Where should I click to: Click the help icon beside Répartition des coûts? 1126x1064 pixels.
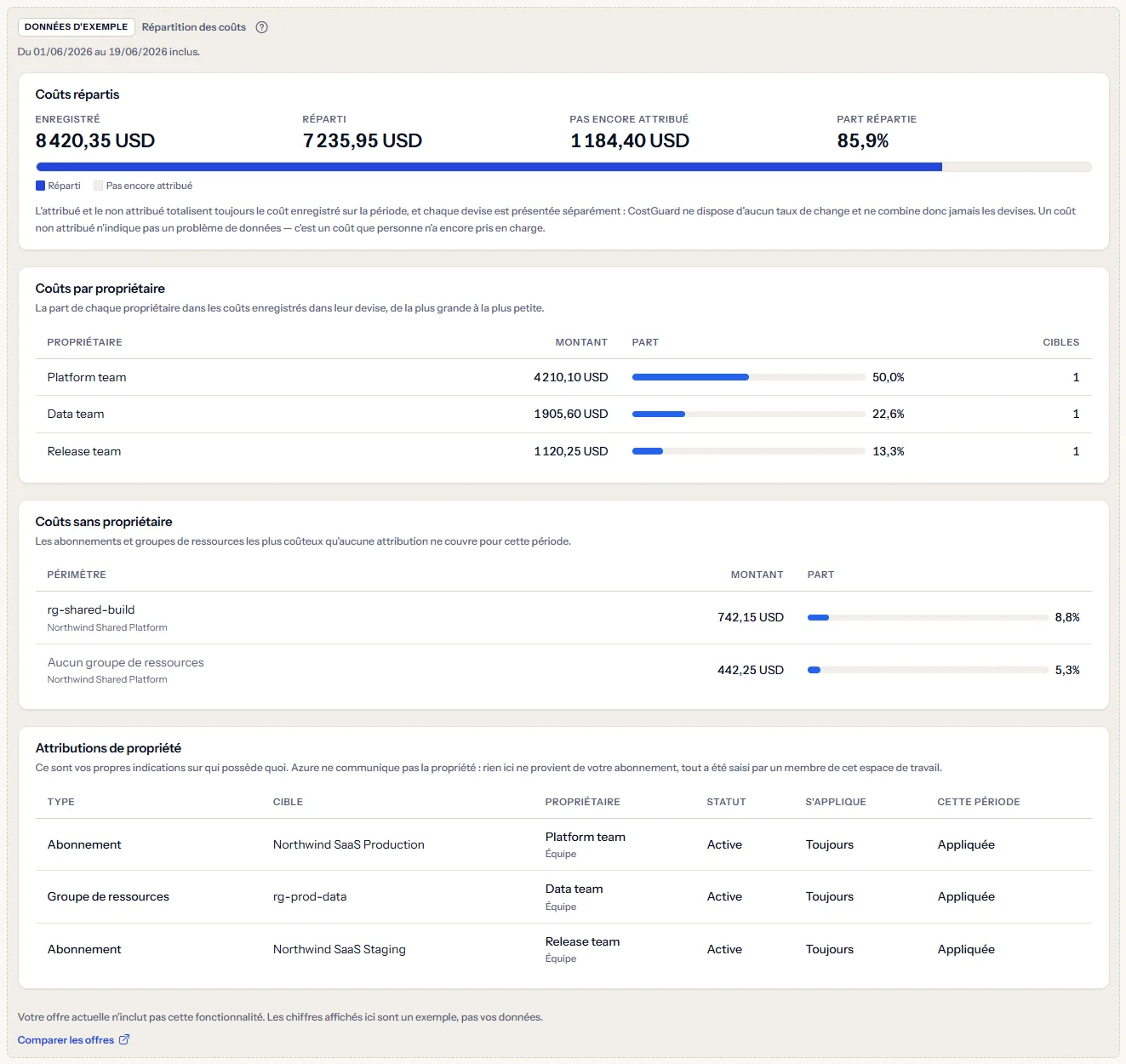[x=262, y=27]
